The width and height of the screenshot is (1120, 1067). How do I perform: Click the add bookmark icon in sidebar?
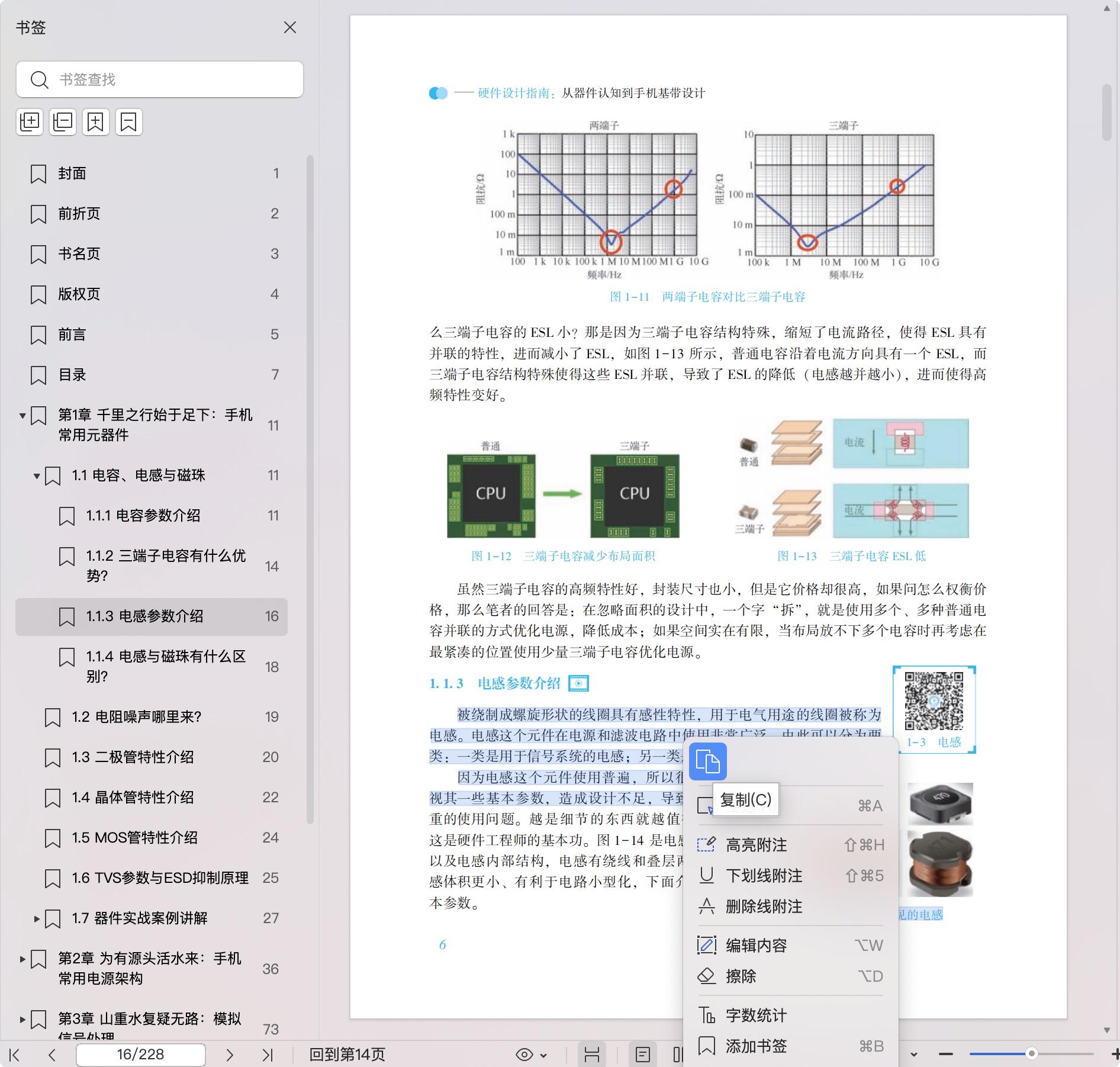[95, 122]
